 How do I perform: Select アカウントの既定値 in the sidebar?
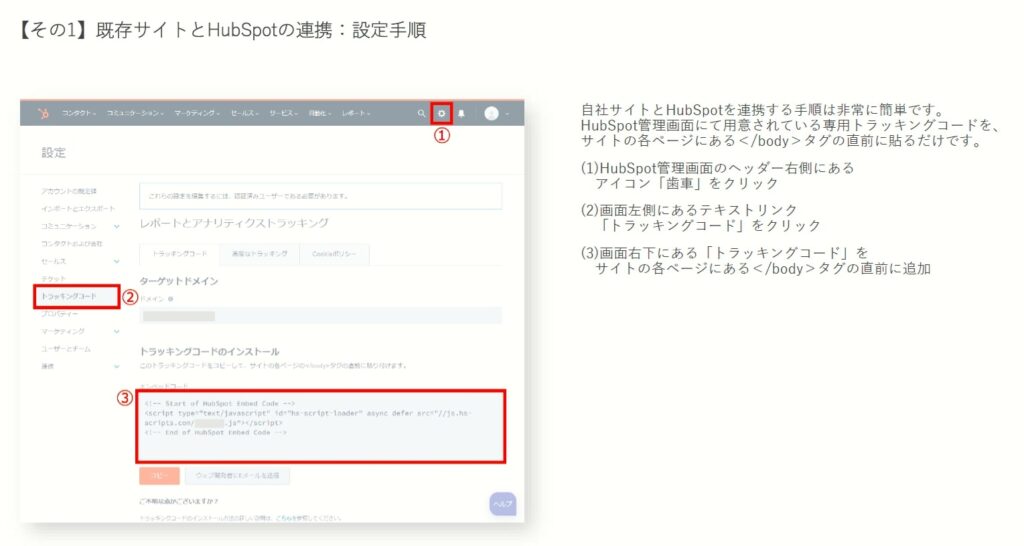[69, 191]
